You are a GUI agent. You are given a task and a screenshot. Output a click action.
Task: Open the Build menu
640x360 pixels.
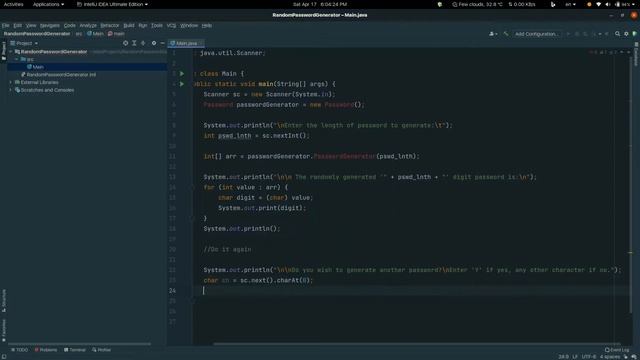tap(129, 25)
